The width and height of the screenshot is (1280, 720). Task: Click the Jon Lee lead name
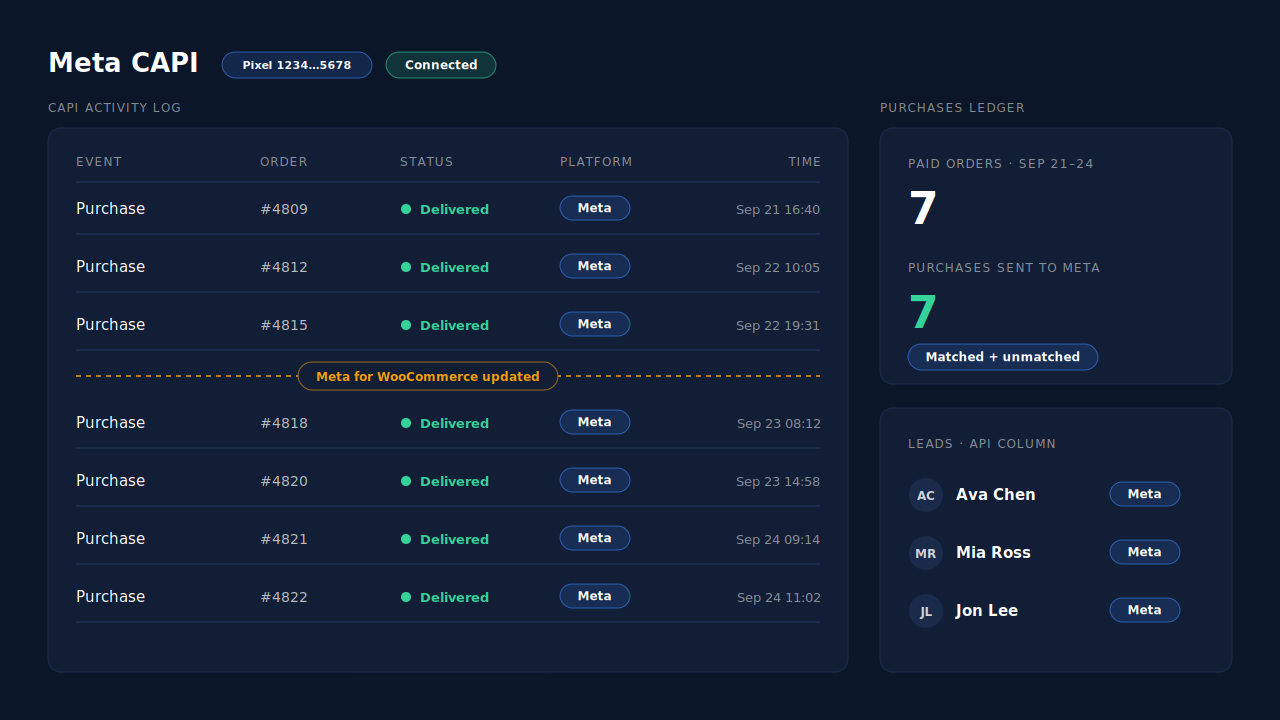coord(987,611)
